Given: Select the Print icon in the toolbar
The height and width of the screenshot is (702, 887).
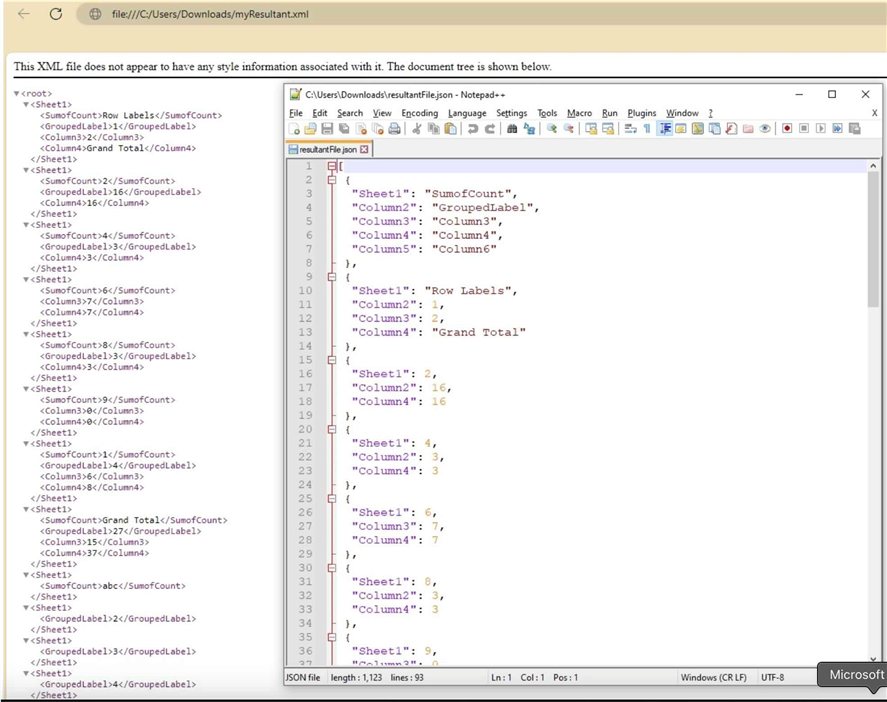Looking at the screenshot, I should [x=394, y=130].
